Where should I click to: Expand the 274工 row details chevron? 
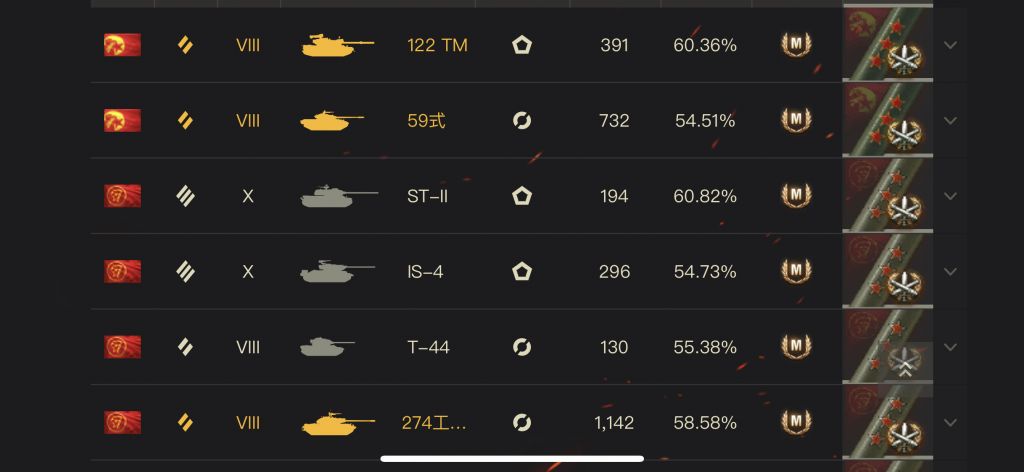950,423
